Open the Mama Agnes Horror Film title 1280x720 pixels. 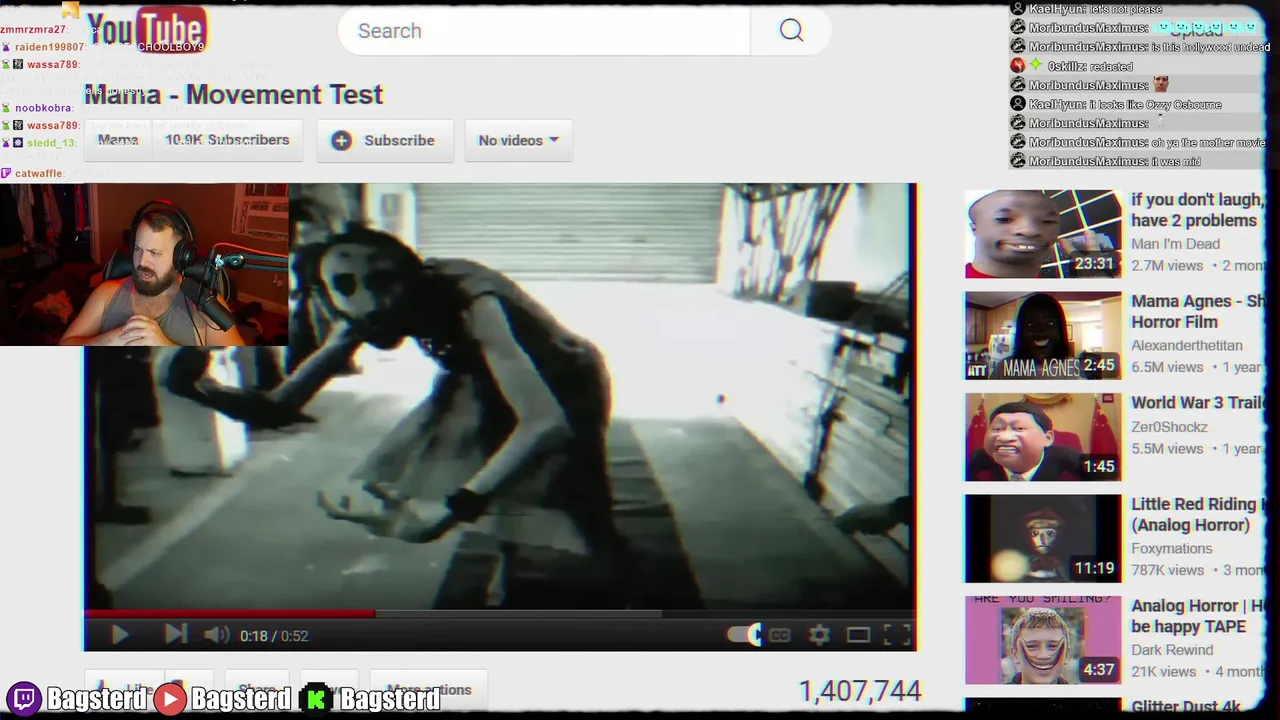click(1197, 312)
